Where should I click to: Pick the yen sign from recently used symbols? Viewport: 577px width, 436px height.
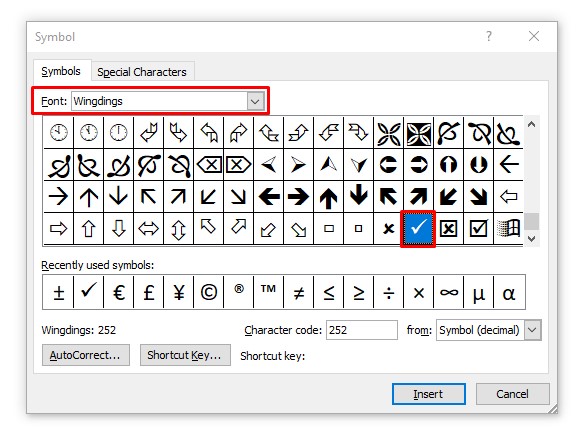tap(178, 292)
